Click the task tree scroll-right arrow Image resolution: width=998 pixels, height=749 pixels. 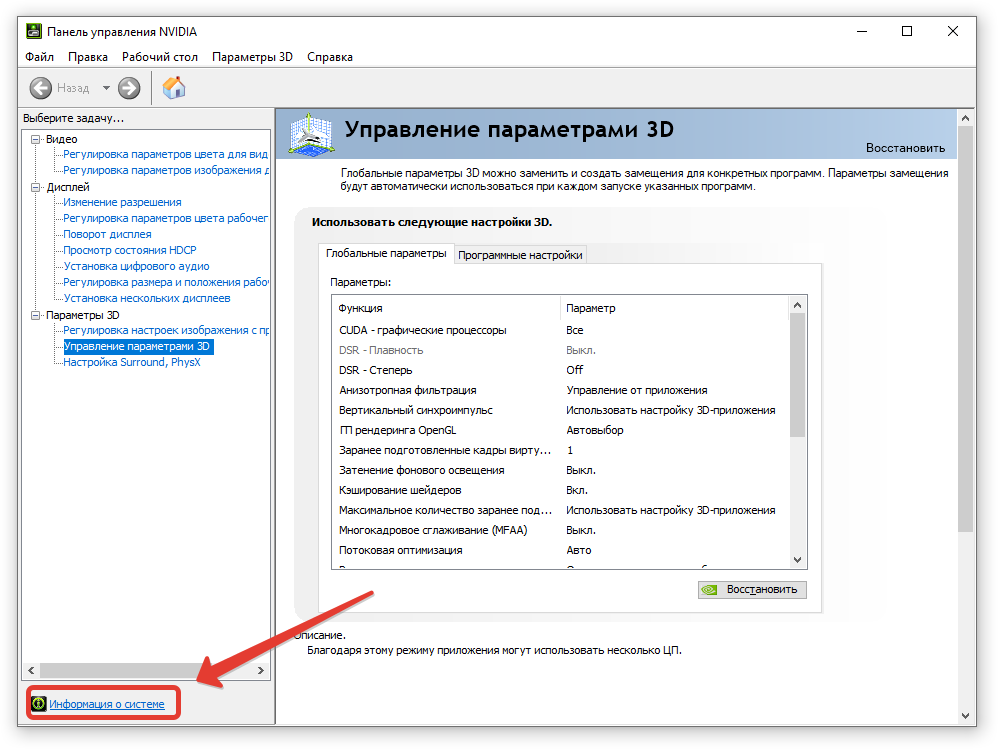(260, 670)
